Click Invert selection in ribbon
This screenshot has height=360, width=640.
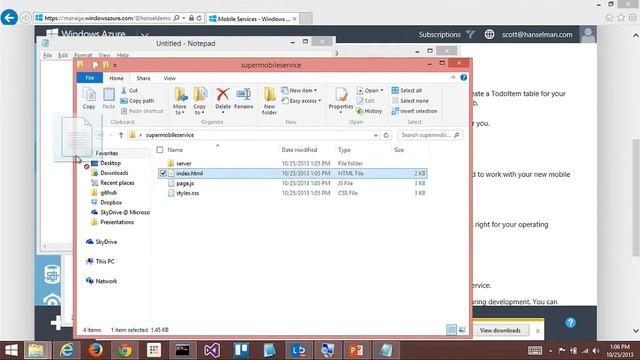click(414, 111)
